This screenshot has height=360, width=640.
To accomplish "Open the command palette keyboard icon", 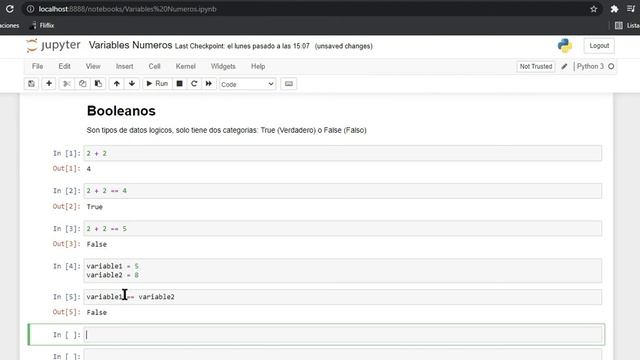I will click(x=289, y=84).
